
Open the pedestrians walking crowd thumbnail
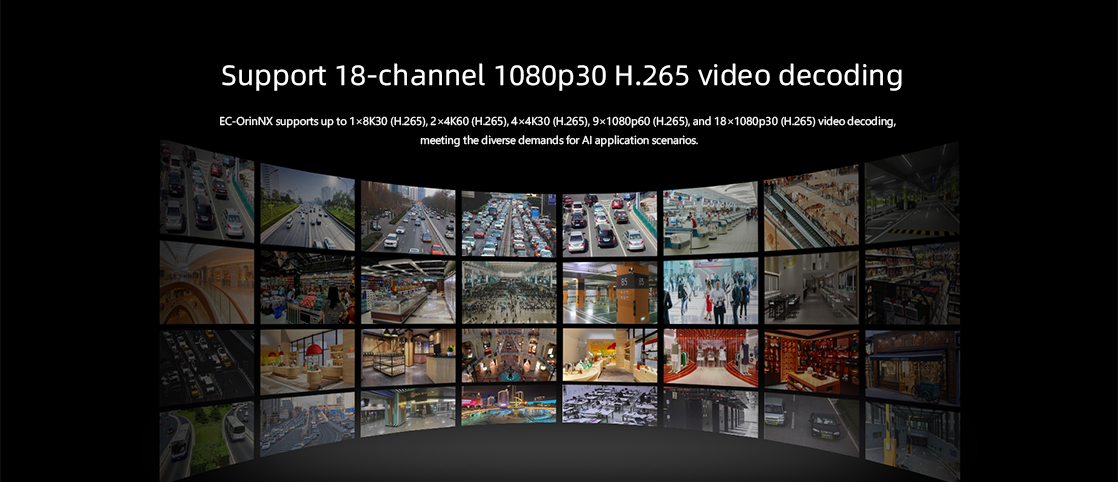711,292
